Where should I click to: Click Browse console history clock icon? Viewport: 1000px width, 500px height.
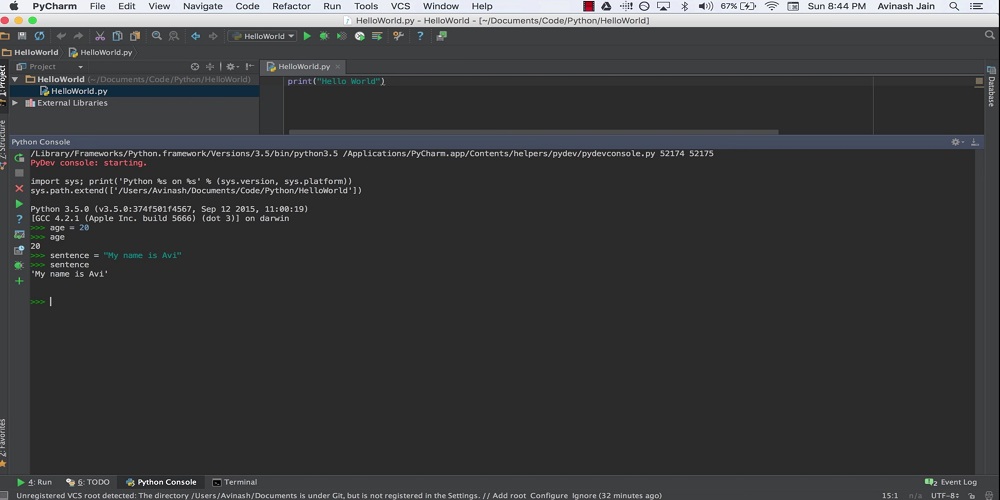(x=19, y=250)
